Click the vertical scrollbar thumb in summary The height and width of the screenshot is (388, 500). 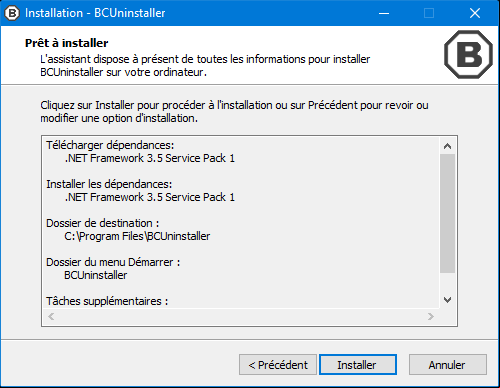coord(447,213)
